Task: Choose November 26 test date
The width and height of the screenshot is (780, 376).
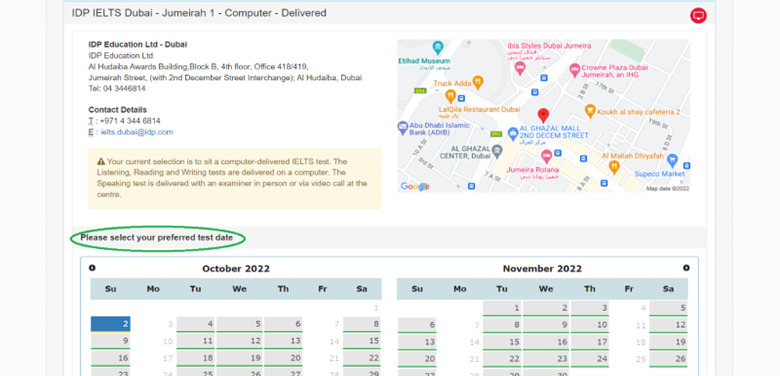Action: click(668, 359)
